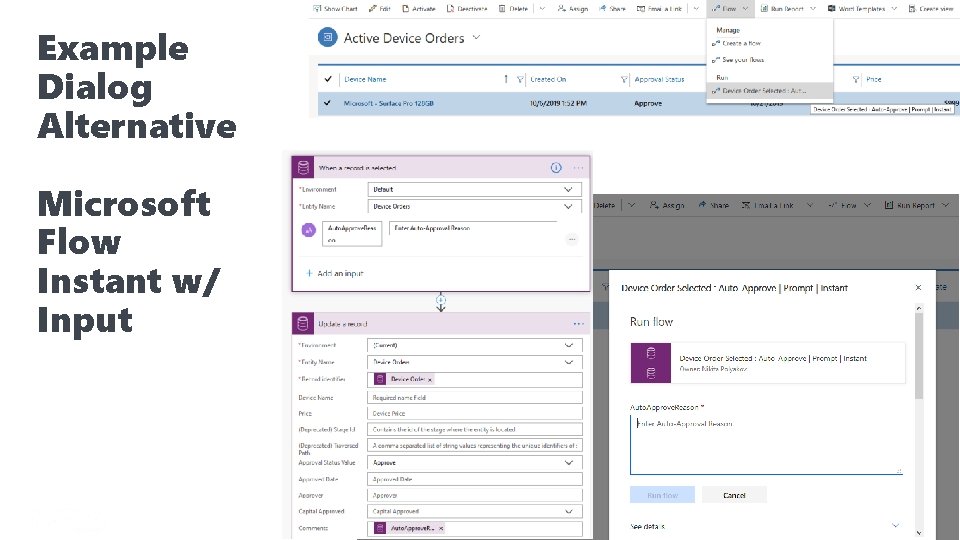Click Run Report in the dimmed background toolbar
The height and width of the screenshot is (540, 960).
910,205
